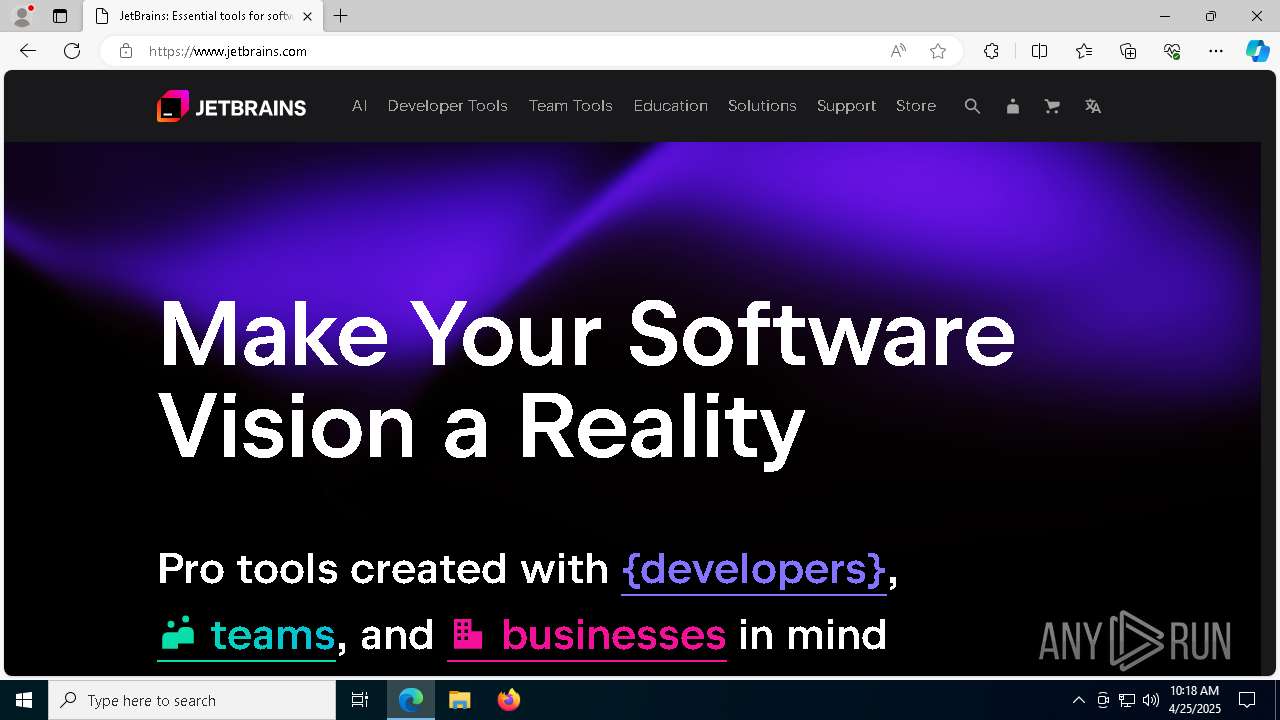Open the Edge profile avatar
1280x720 pixels.
pos(22,16)
